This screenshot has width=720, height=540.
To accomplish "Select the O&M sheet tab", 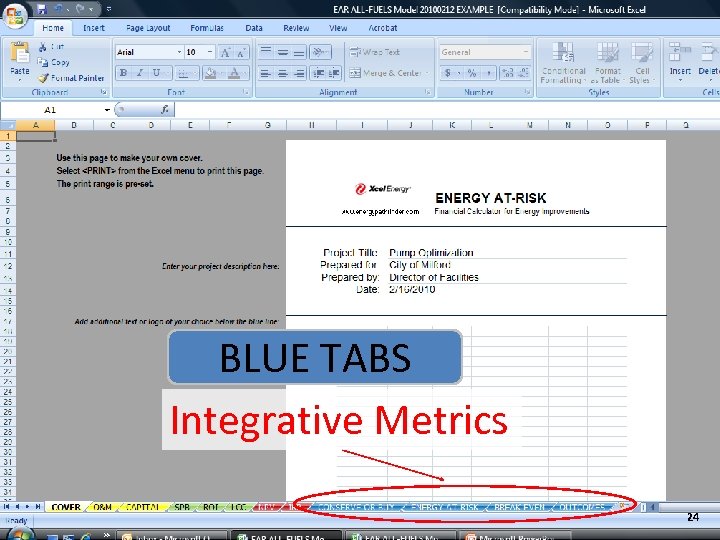I will pos(102,507).
